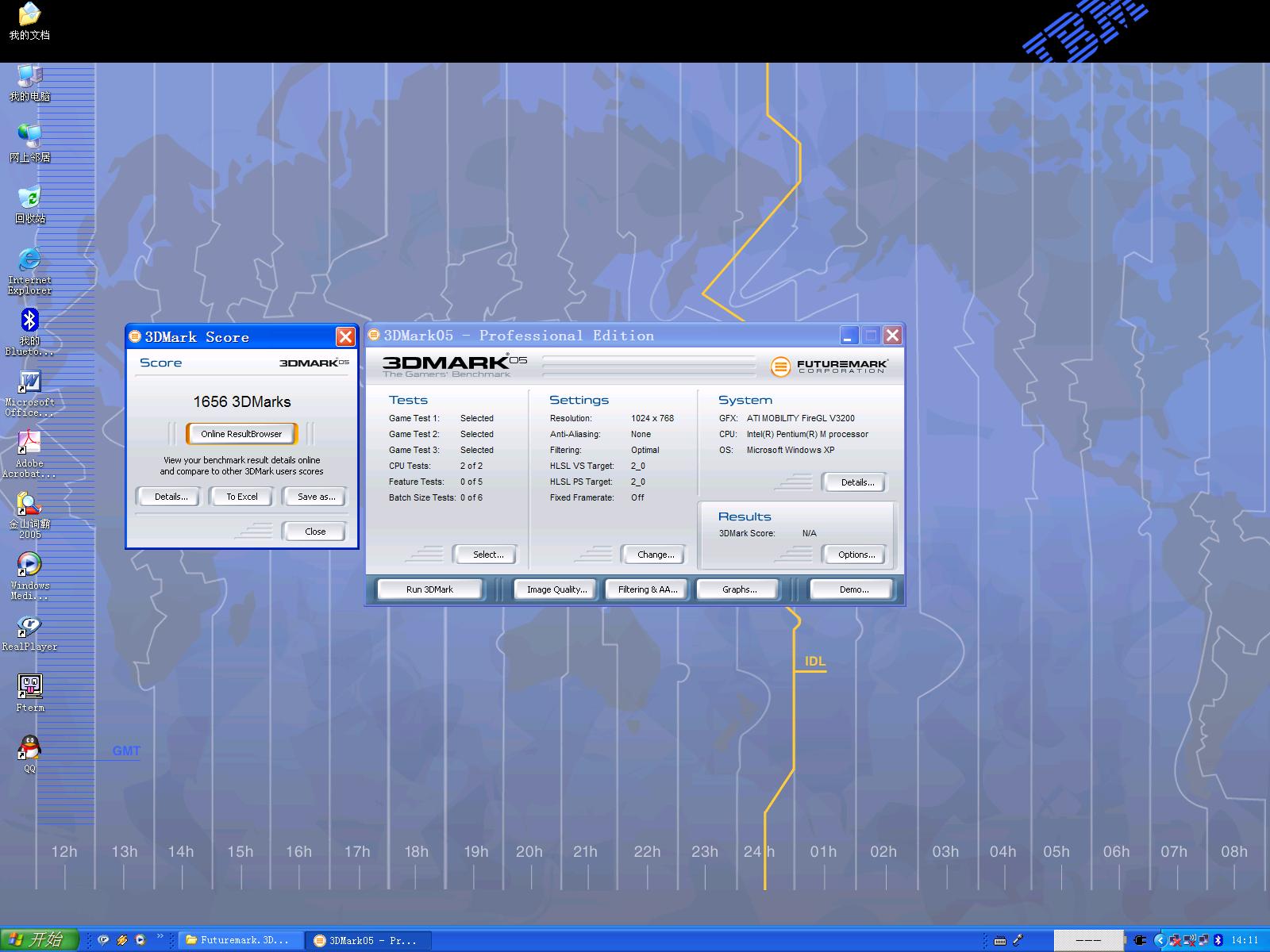Click the Online ResultBrowser button
This screenshot has height=952, width=1270.
(x=241, y=434)
